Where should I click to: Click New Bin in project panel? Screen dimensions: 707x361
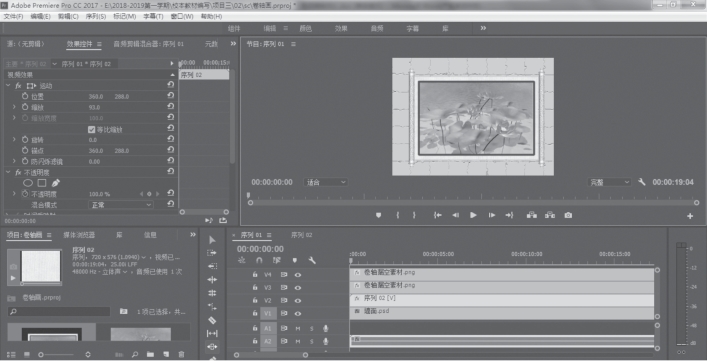pyautogui.click(x=150, y=355)
